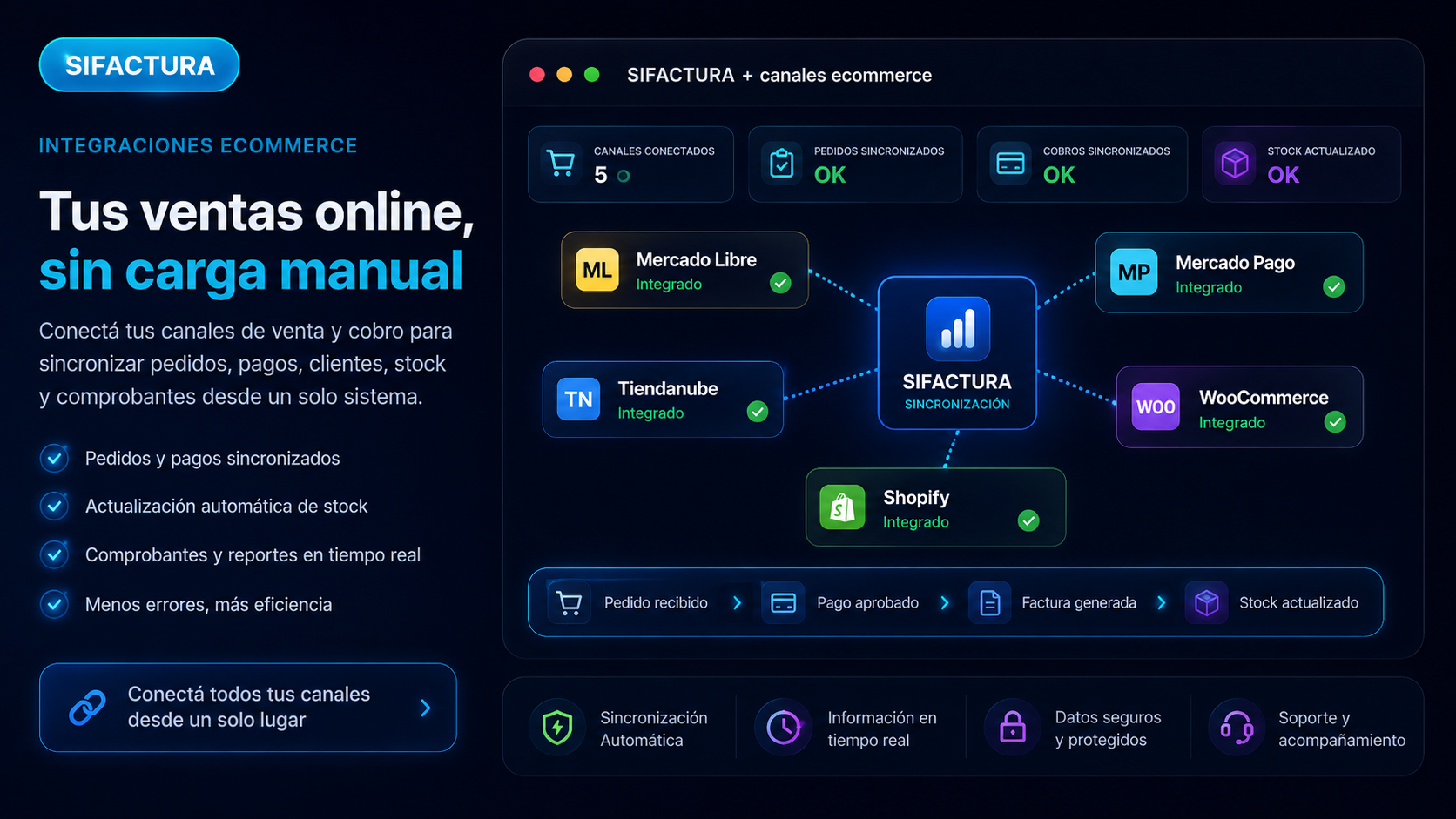The width and height of the screenshot is (1456, 819).
Task: Click the Pedido recibido step label
Action: click(656, 602)
